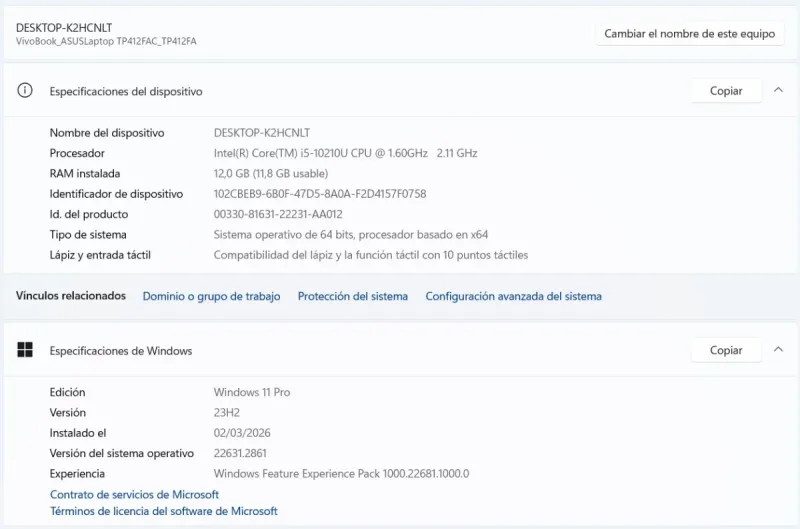Click the device ID 102CBEB9-6B0F-47D5-8A0A-F2D4157F0758
This screenshot has height=529, width=800.
pyautogui.click(x=320, y=194)
